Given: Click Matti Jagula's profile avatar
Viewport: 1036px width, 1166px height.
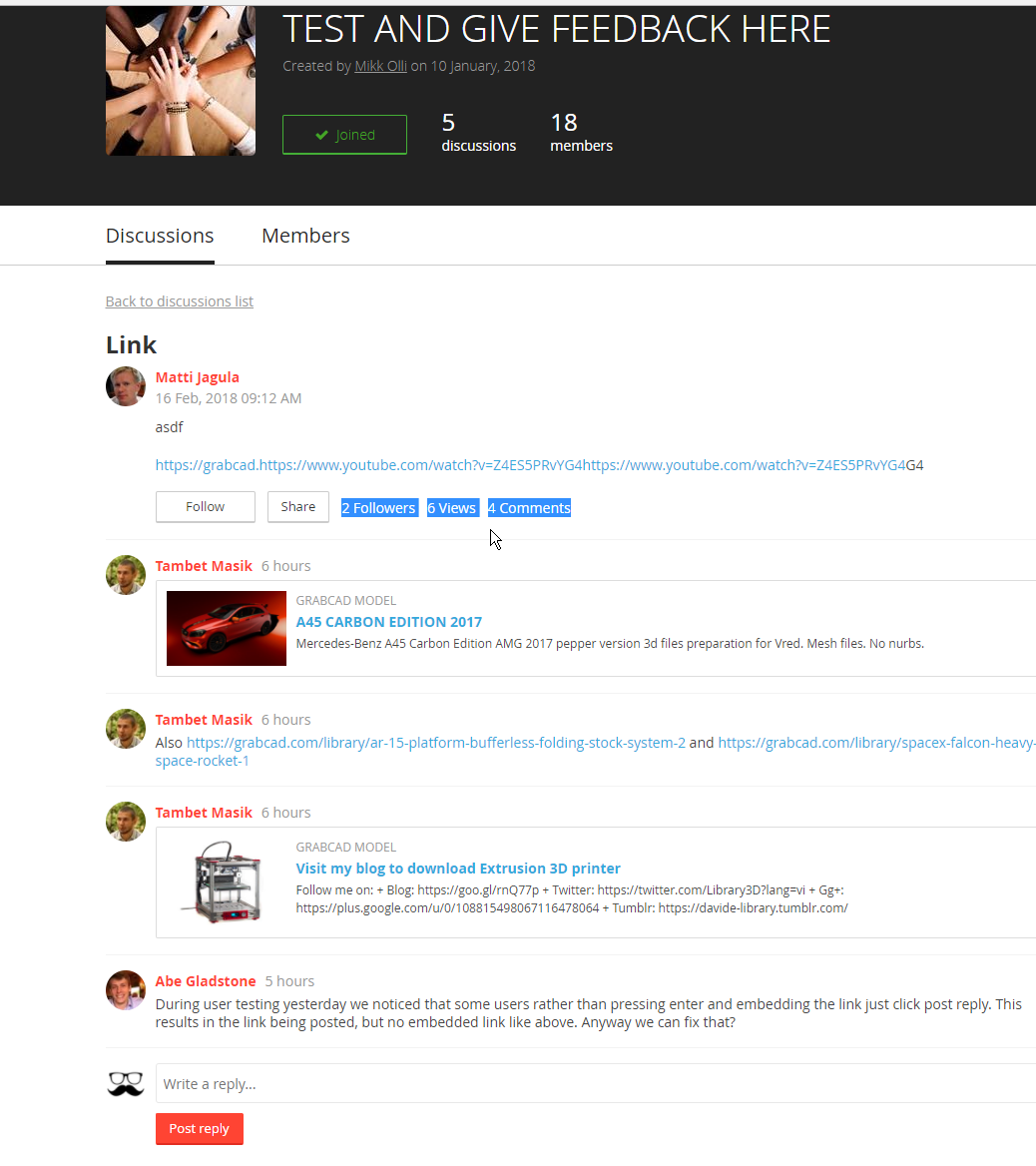Looking at the screenshot, I should [x=126, y=386].
